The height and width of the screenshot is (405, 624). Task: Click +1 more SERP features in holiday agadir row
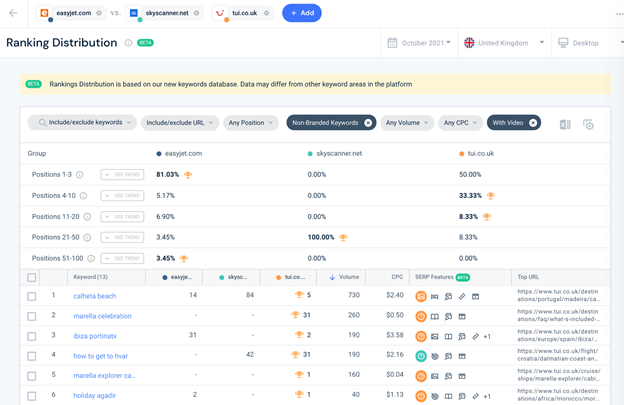pos(487,396)
